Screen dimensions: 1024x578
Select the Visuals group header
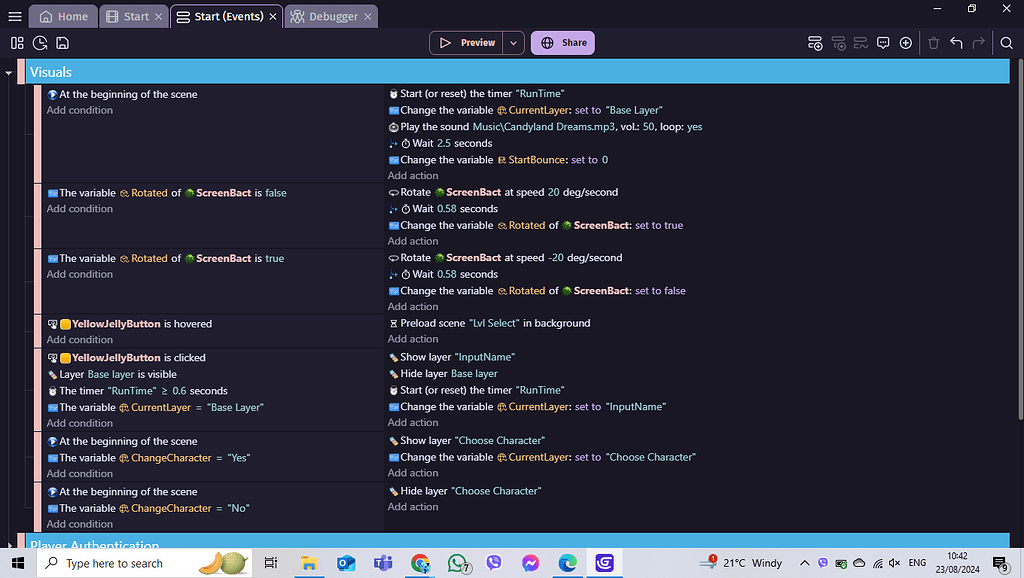click(516, 72)
